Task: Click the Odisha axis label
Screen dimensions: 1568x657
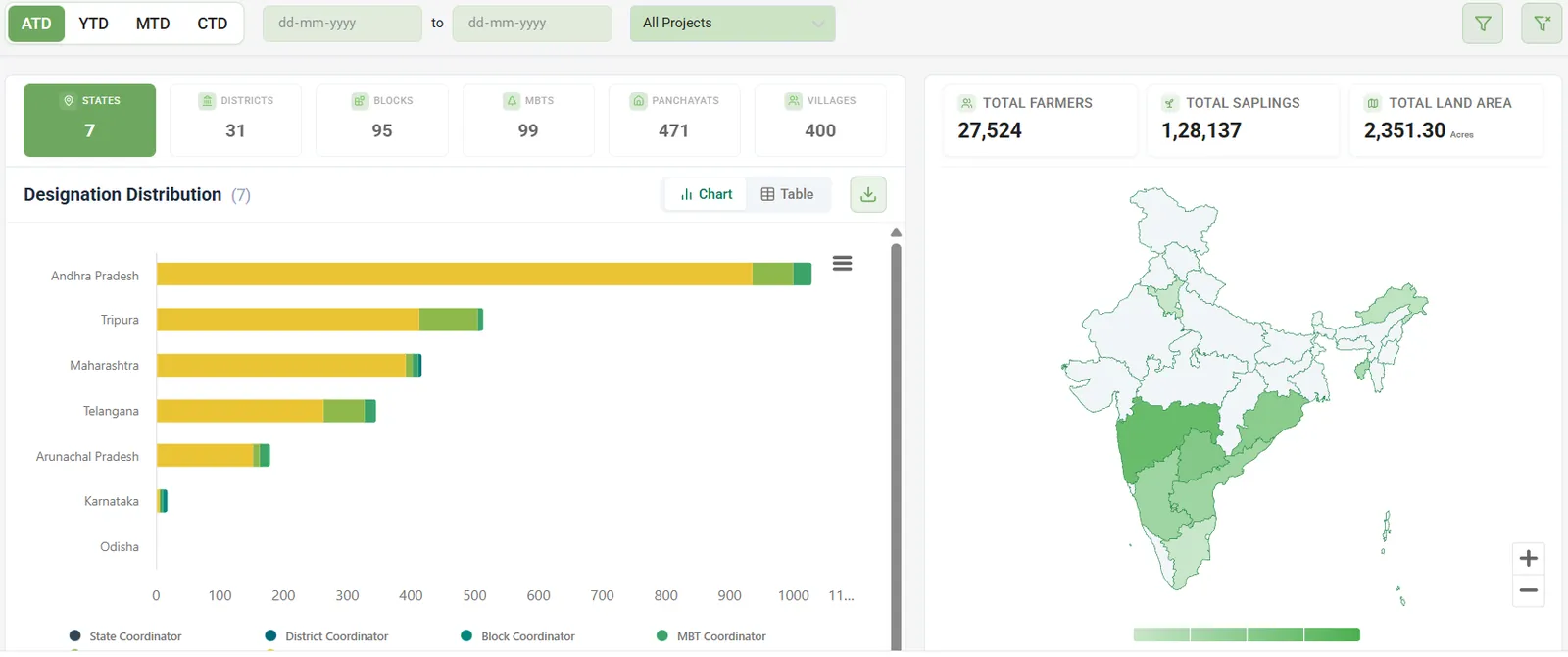Action: [120, 547]
